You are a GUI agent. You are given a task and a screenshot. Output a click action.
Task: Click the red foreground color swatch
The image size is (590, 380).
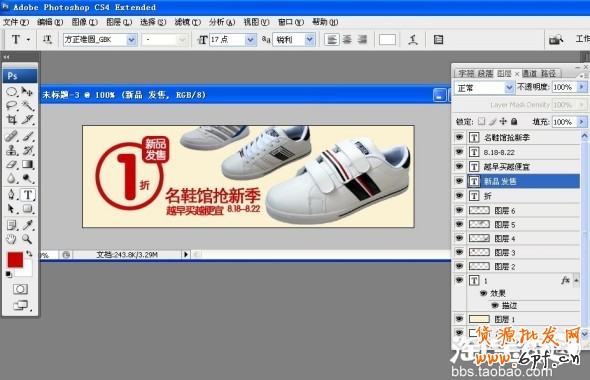15,260
